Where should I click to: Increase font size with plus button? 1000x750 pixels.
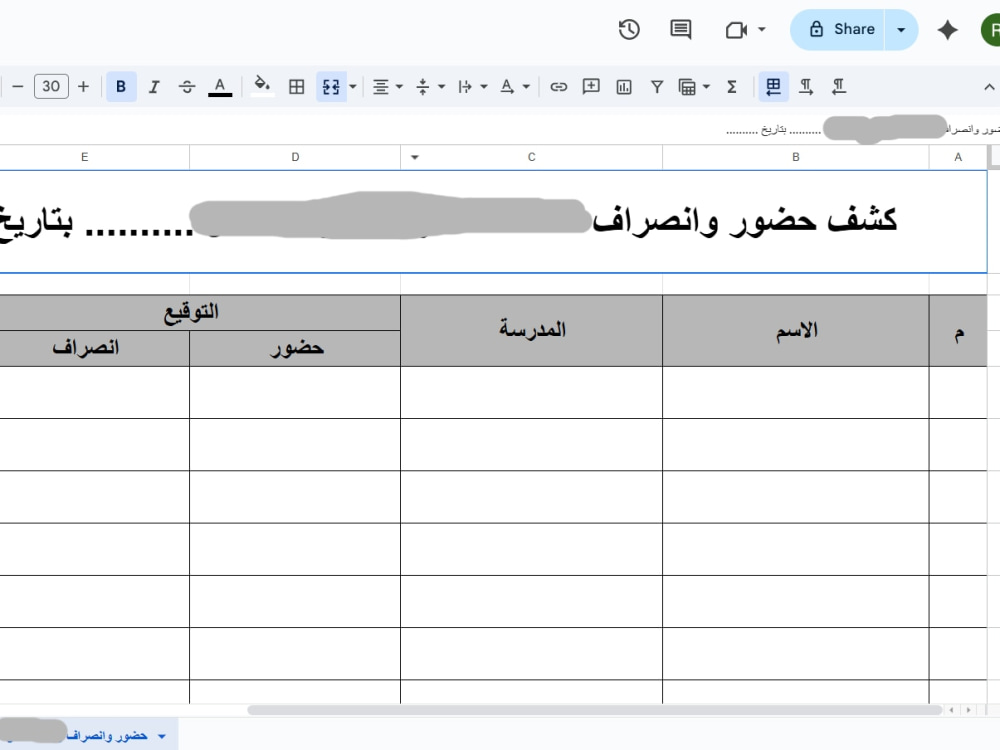coord(84,86)
